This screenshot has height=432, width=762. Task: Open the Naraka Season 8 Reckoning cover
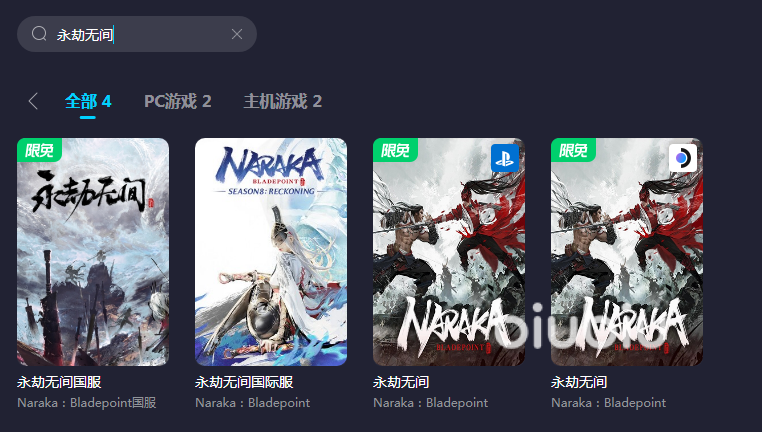[271, 252]
